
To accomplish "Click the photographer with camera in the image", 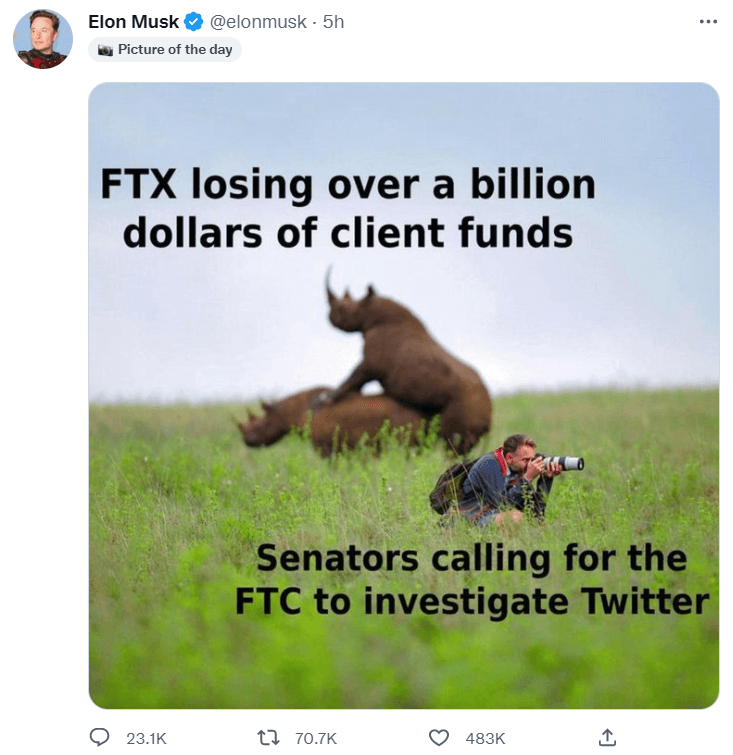I will (x=506, y=479).
